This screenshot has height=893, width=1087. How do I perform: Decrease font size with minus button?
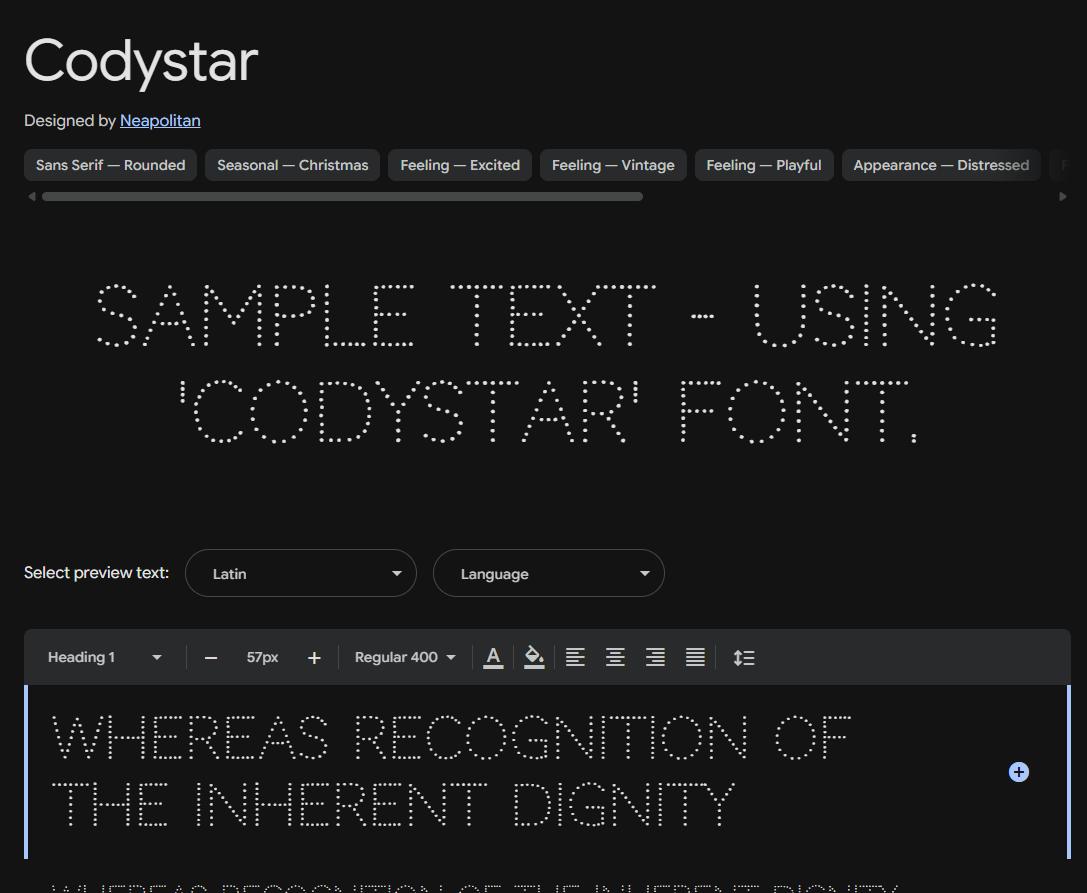tap(211, 658)
